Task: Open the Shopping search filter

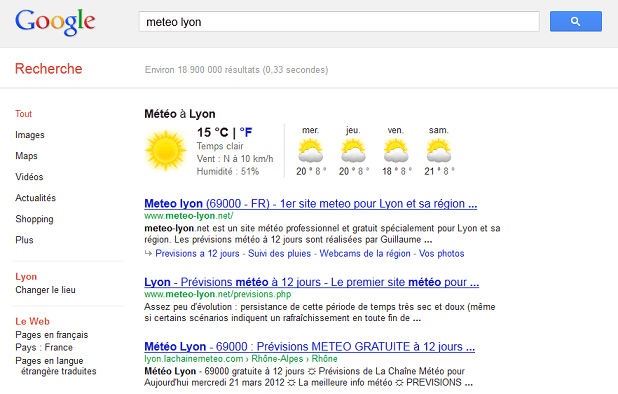Action: point(34,219)
